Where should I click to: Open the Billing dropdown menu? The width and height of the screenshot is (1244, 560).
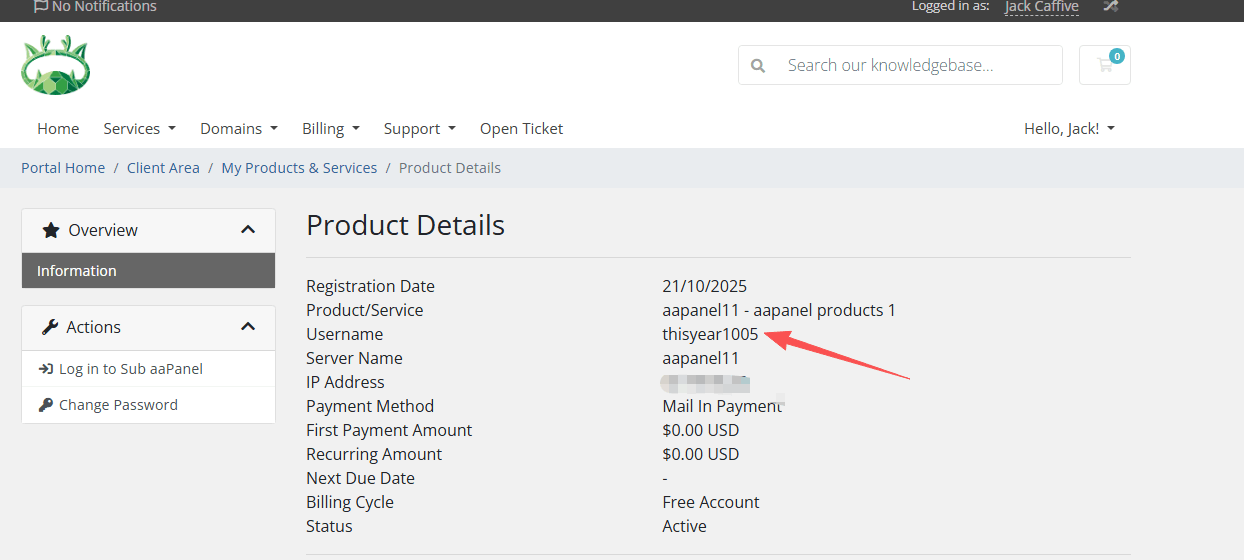[x=330, y=128]
